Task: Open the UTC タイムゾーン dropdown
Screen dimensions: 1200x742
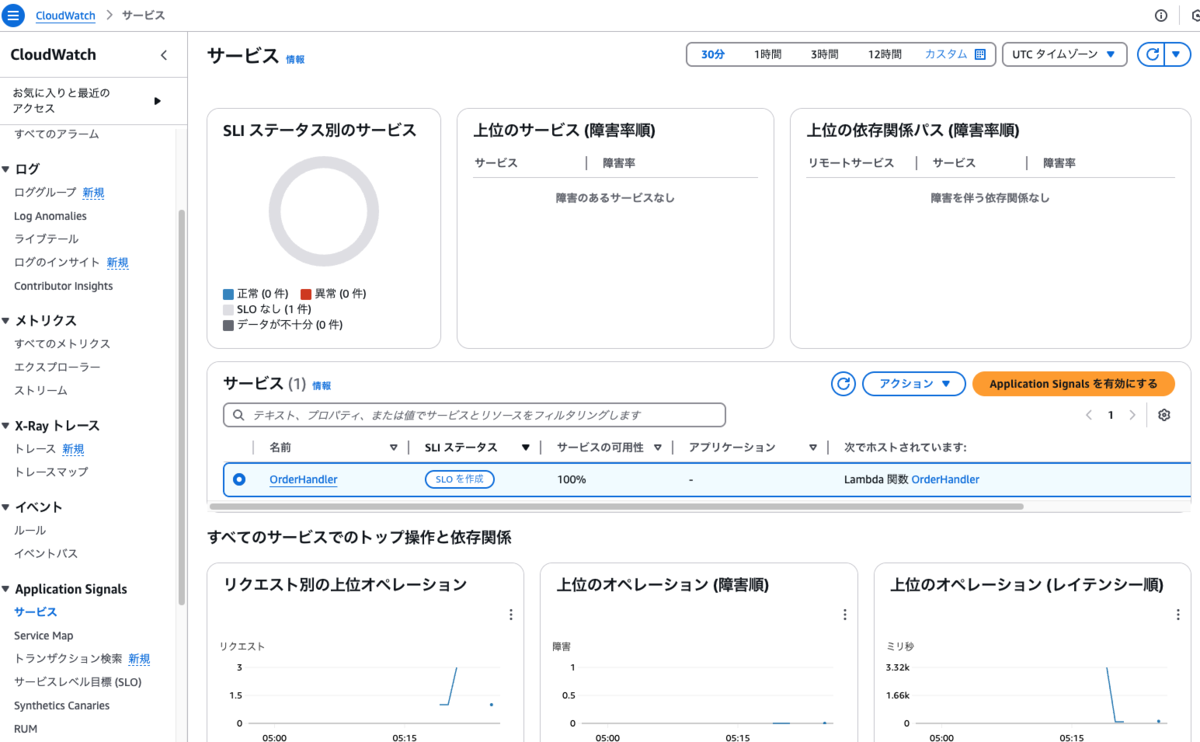Action: pyautogui.click(x=1064, y=54)
